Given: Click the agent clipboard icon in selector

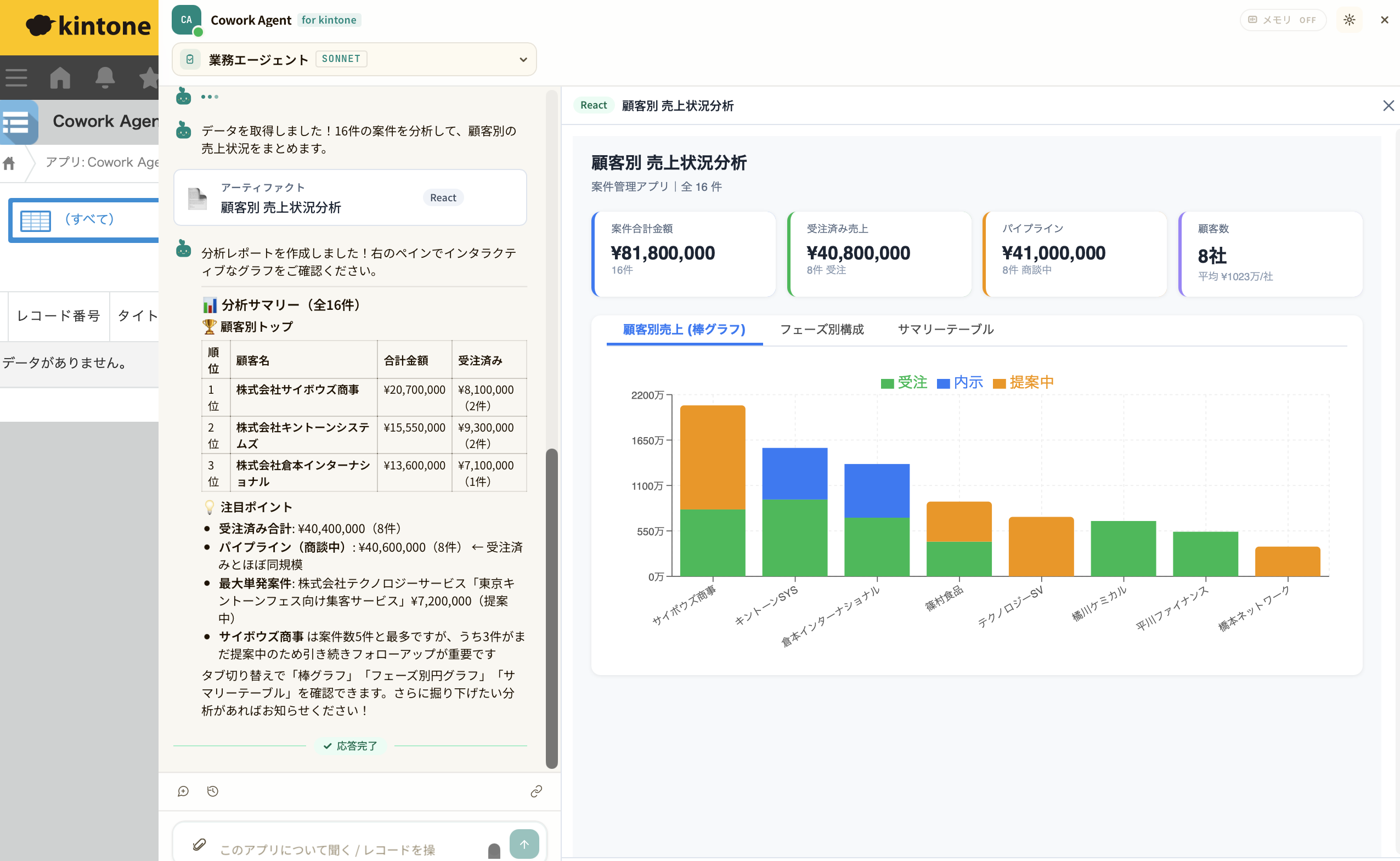Looking at the screenshot, I should coord(190,59).
